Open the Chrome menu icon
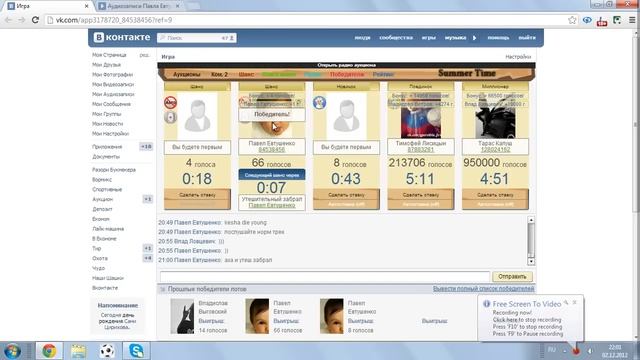The height and width of the screenshot is (360, 640). tap(632, 20)
